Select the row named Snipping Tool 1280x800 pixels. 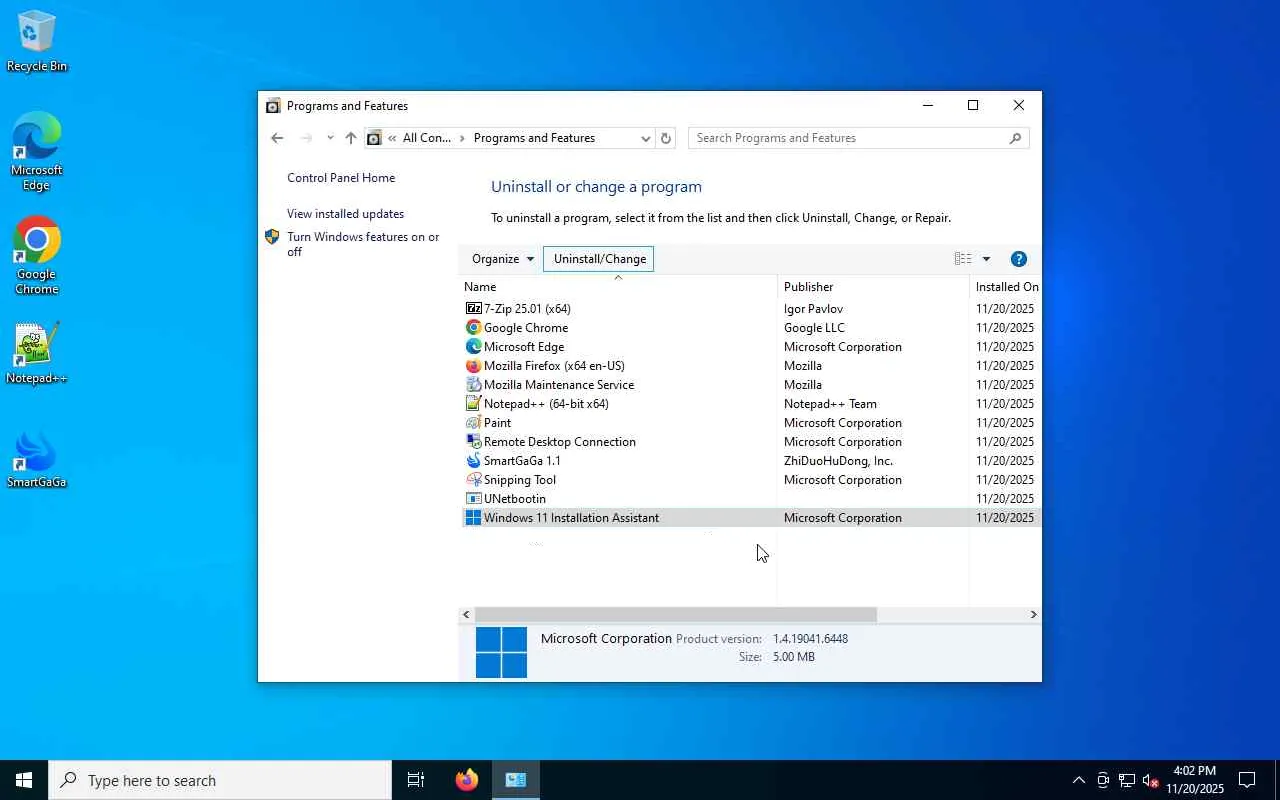(x=750, y=480)
